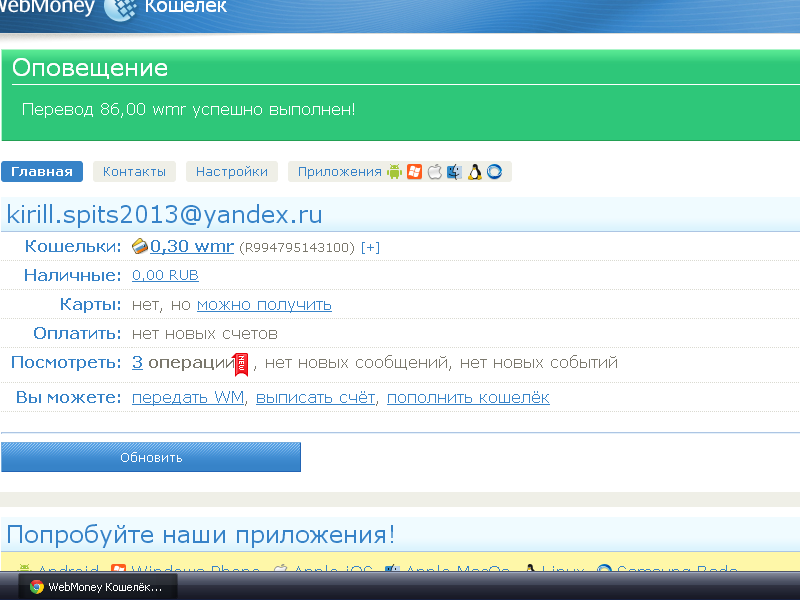This screenshot has width=800, height=600.
Task: Click the Оплатить label
Action: 77,334
